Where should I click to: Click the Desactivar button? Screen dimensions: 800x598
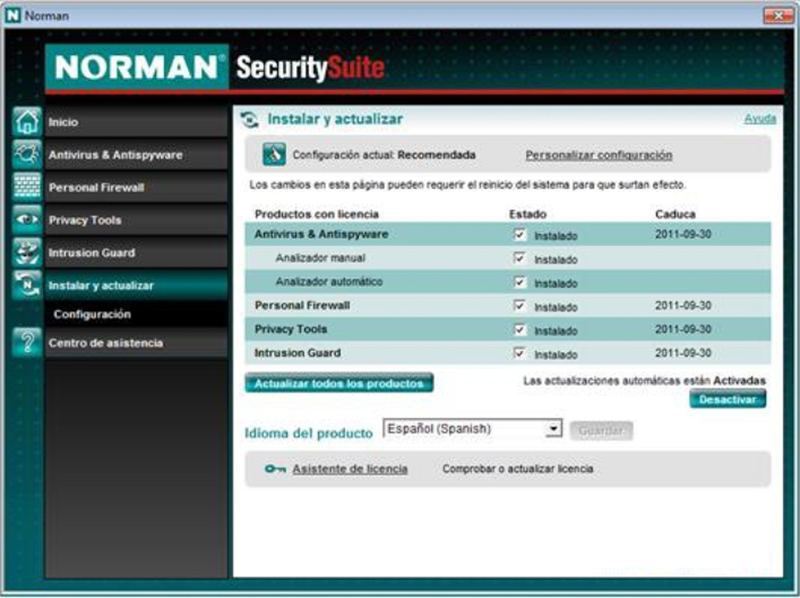pyautogui.click(x=728, y=399)
